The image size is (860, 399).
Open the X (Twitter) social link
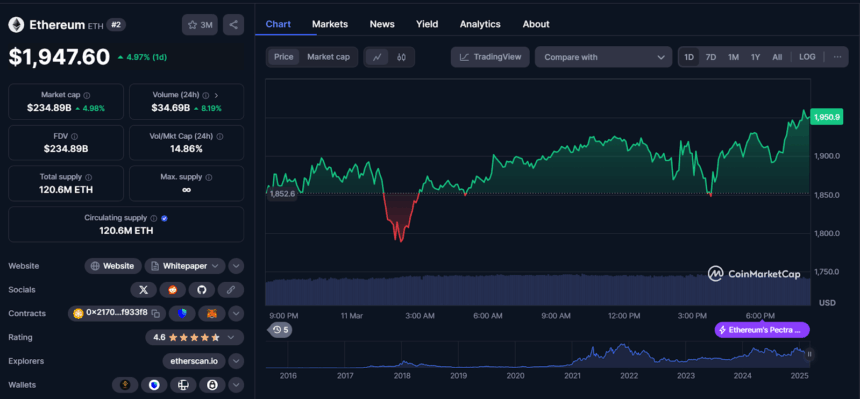(x=144, y=290)
